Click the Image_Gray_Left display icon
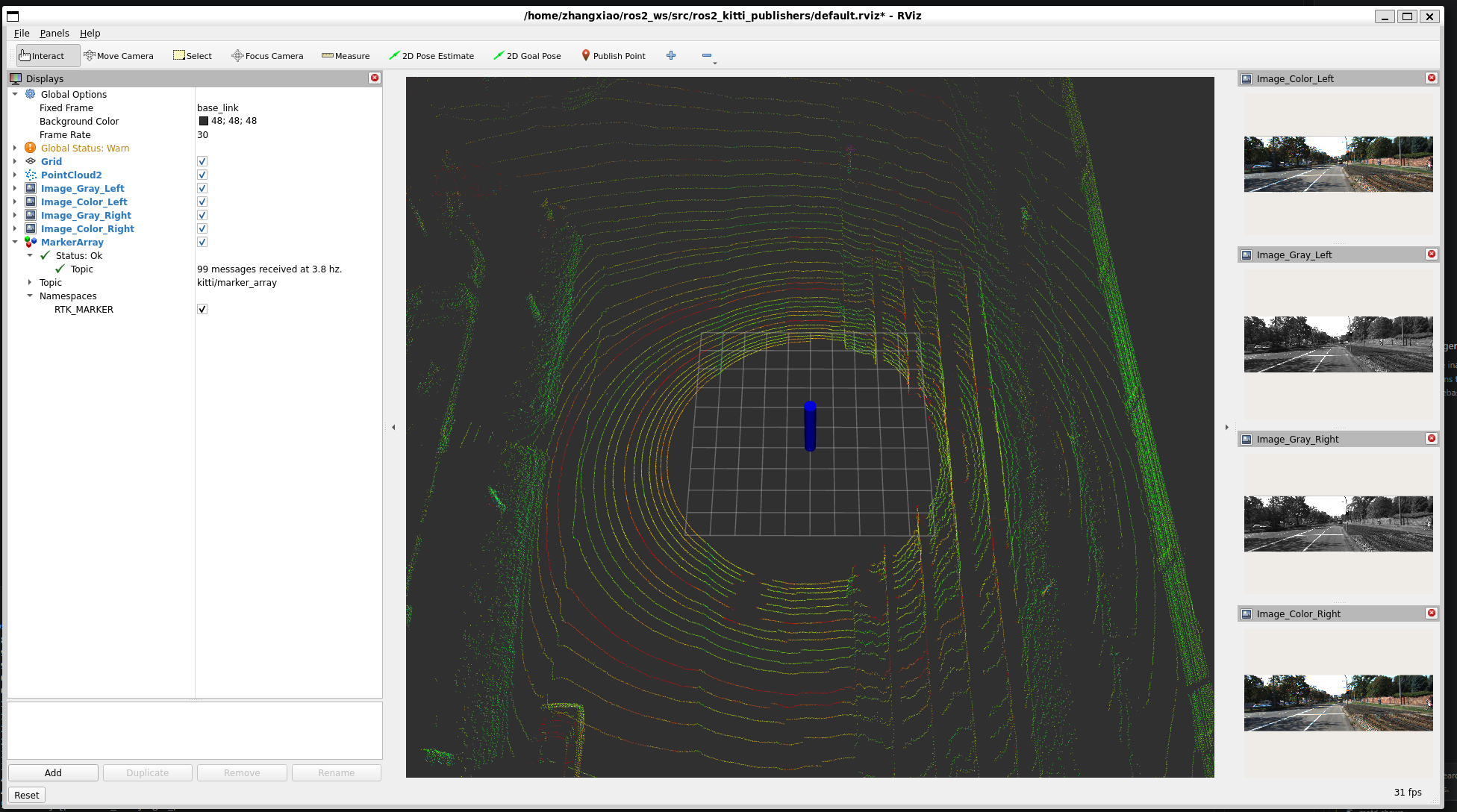The image size is (1457, 812). click(31, 188)
